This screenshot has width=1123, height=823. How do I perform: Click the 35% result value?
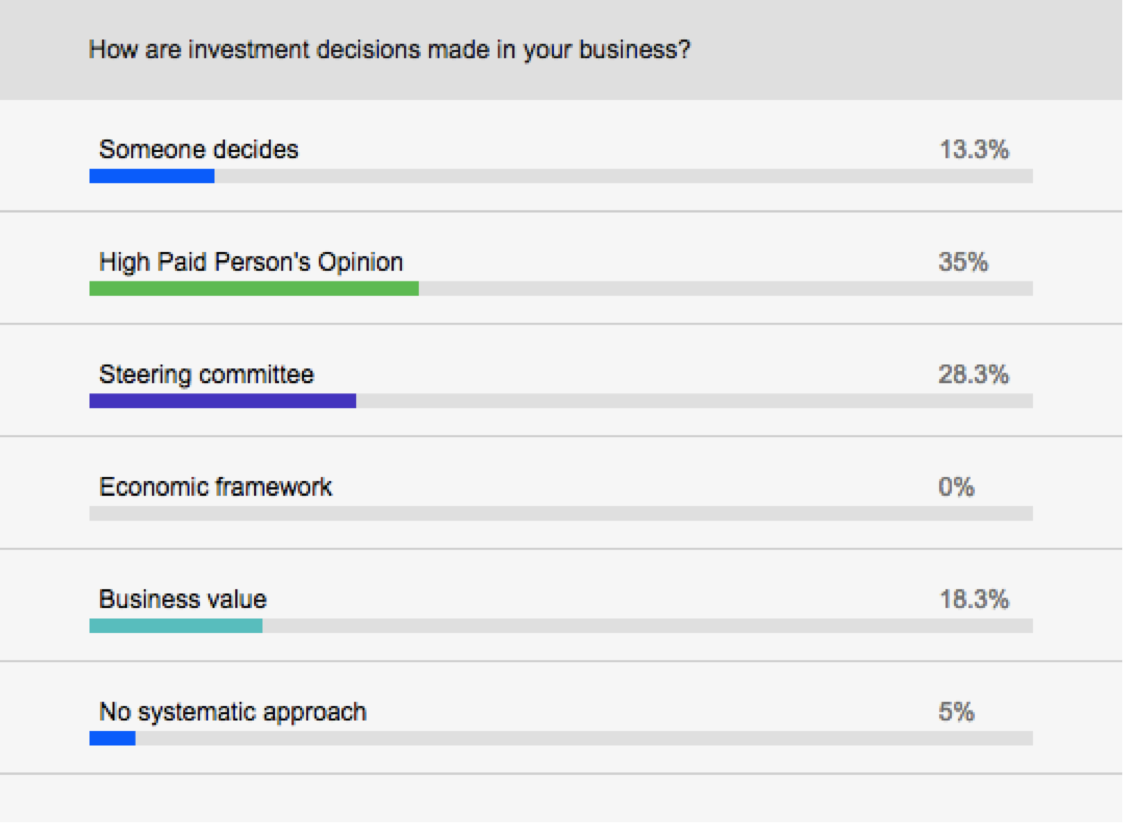click(x=963, y=262)
